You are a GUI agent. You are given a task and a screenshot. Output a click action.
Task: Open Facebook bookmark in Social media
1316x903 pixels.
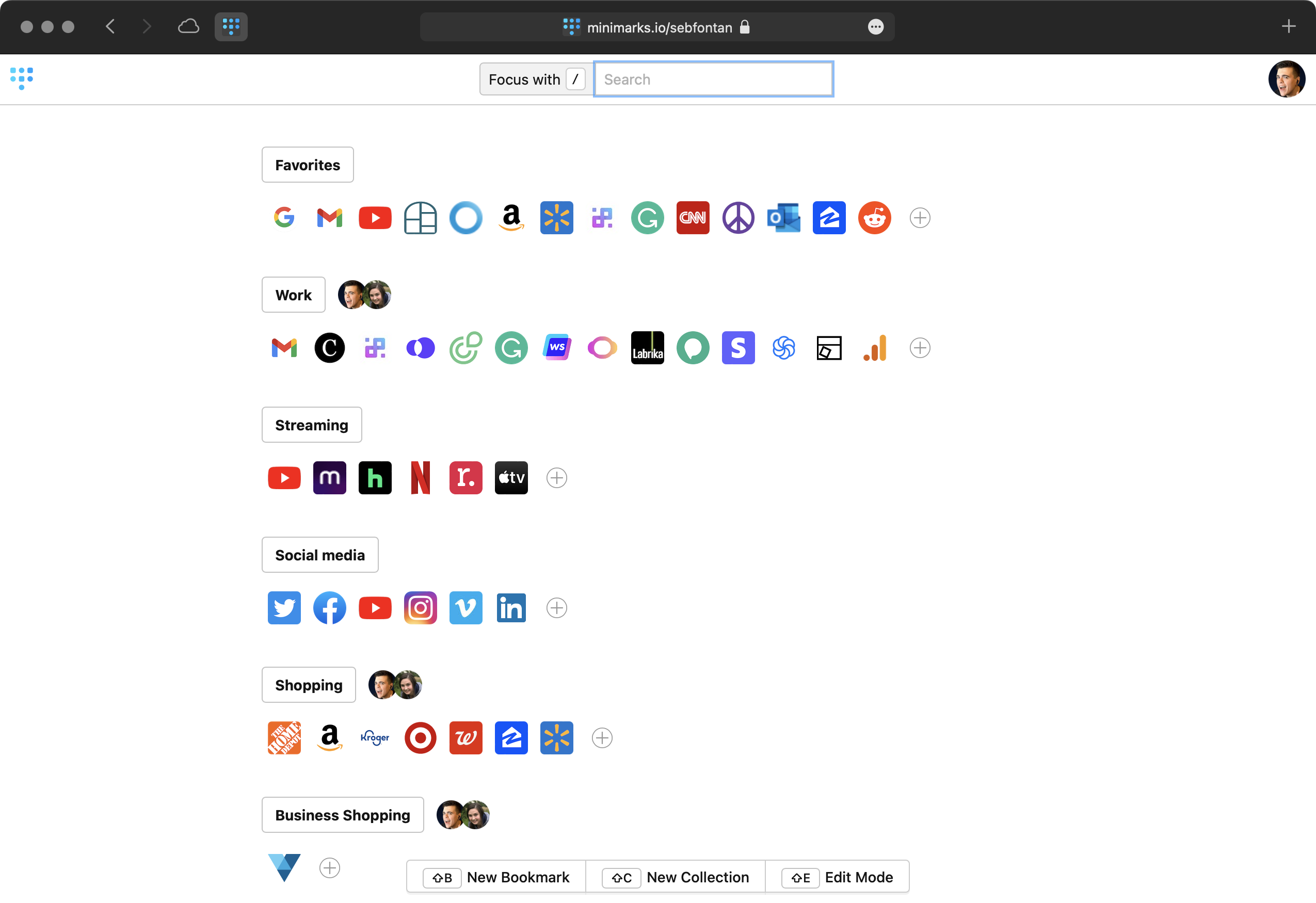click(330, 608)
